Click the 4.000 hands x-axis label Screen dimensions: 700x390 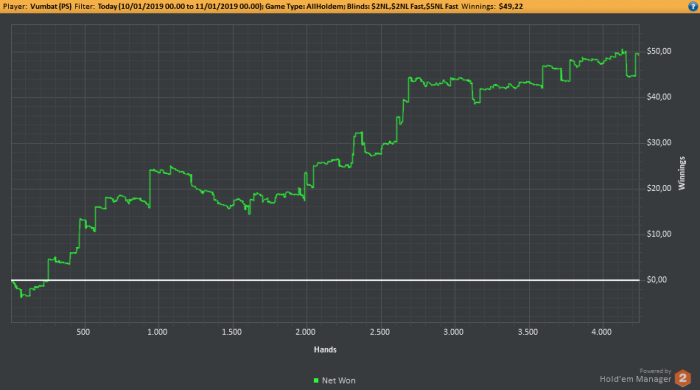pos(602,332)
